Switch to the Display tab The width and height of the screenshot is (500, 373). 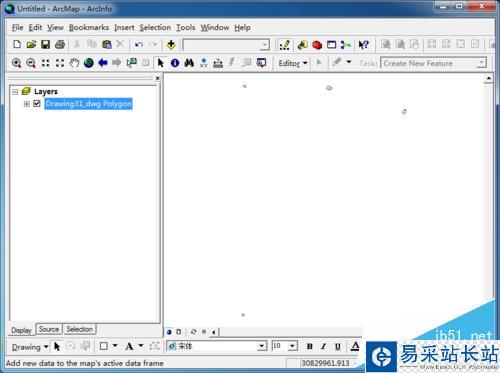[21, 330]
